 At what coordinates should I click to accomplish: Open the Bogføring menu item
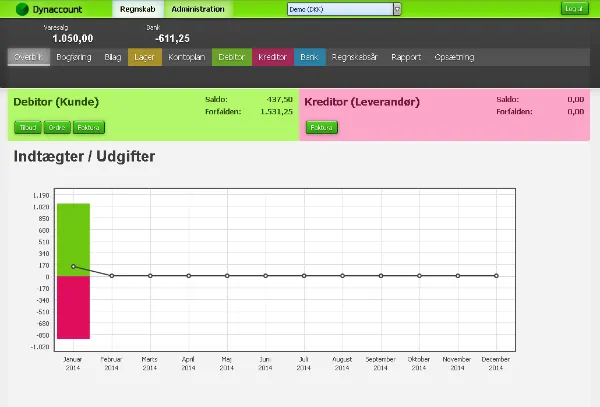pos(74,57)
